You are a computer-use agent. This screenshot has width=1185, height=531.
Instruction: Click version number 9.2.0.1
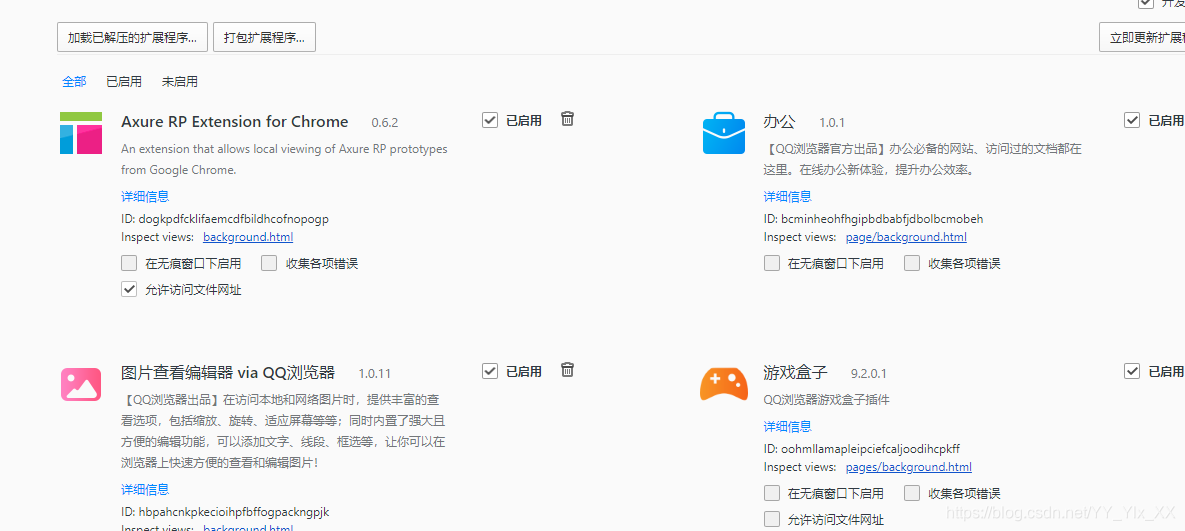pos(868,373)
